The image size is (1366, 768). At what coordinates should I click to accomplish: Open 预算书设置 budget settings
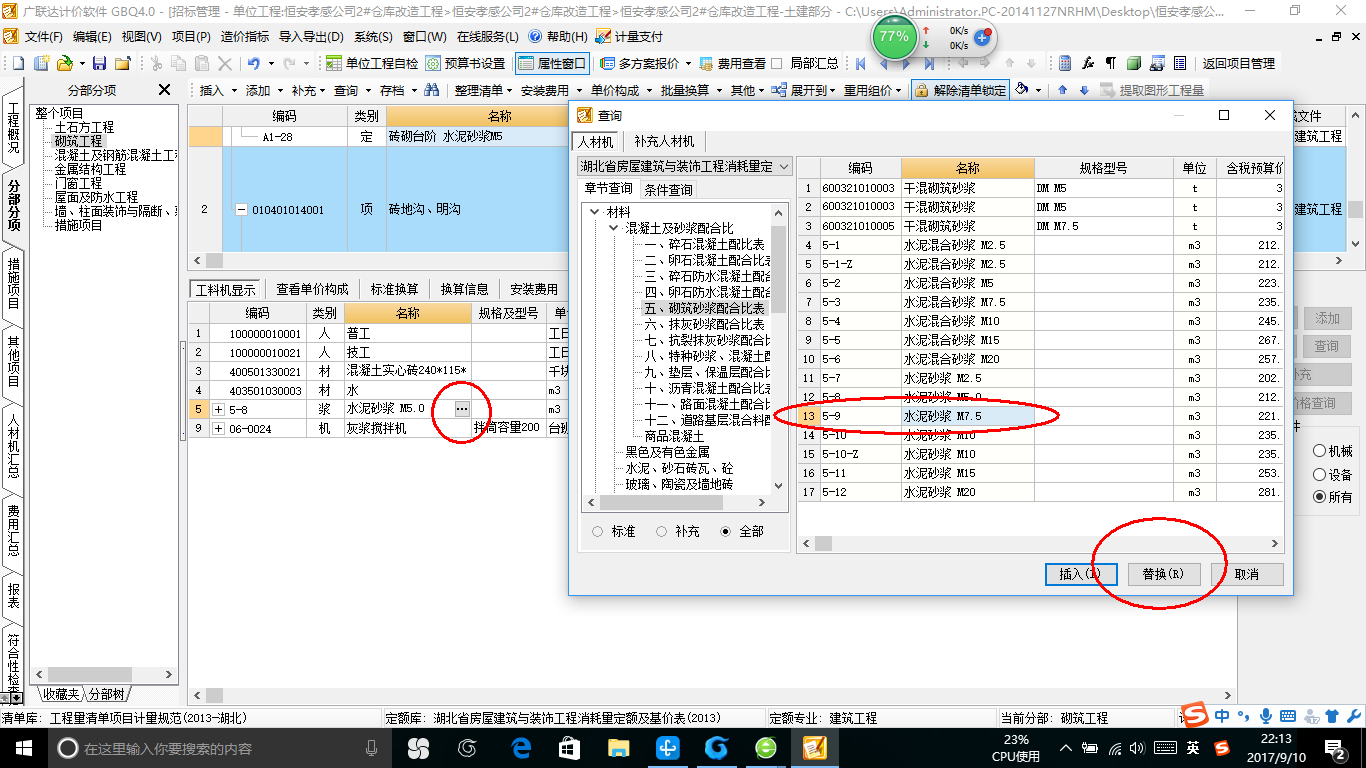[x=465, y=63]
